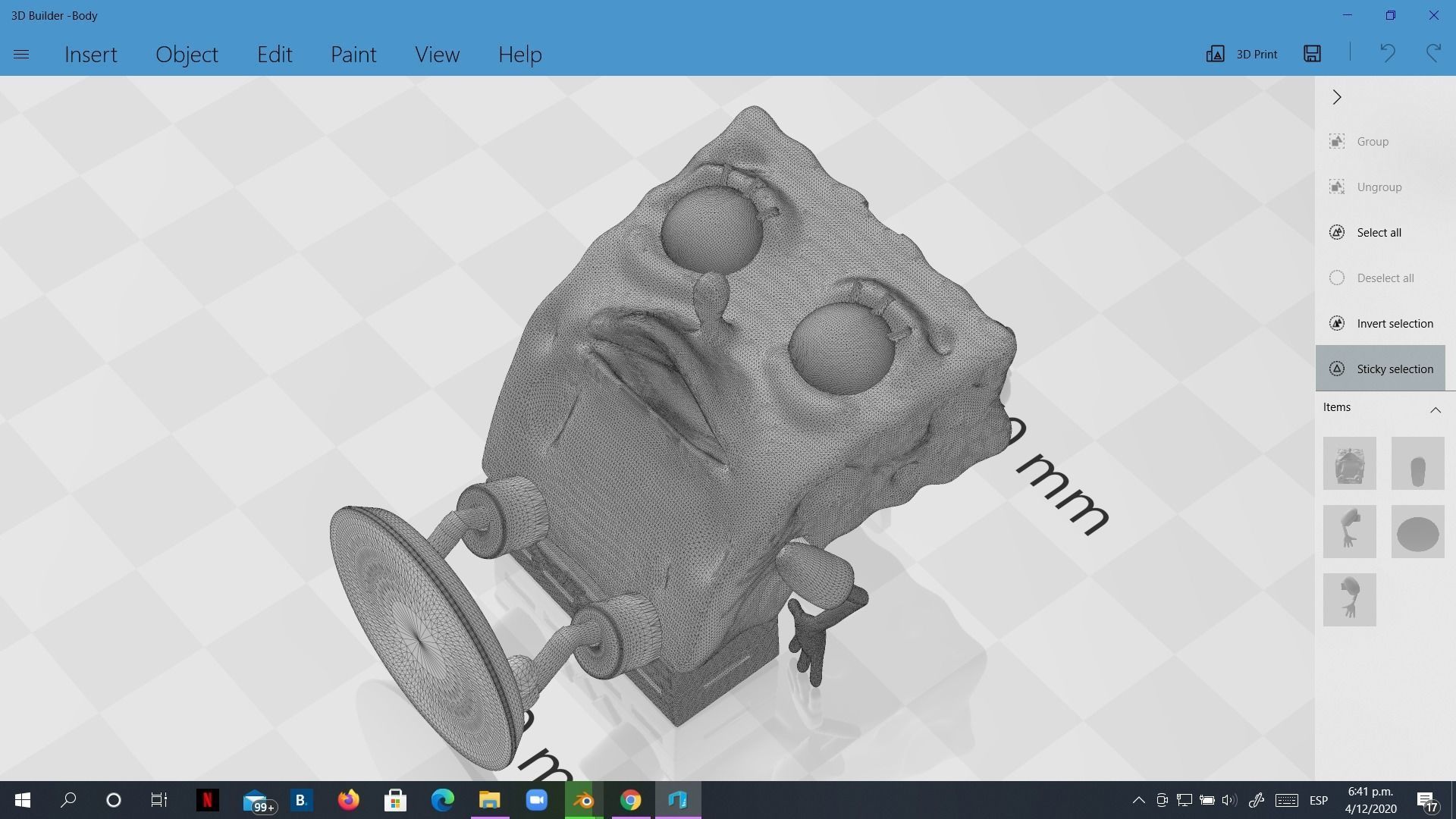This screenshot has width=1456, height=819.
Task: Open the Help menu
Action: pos(520,55)
